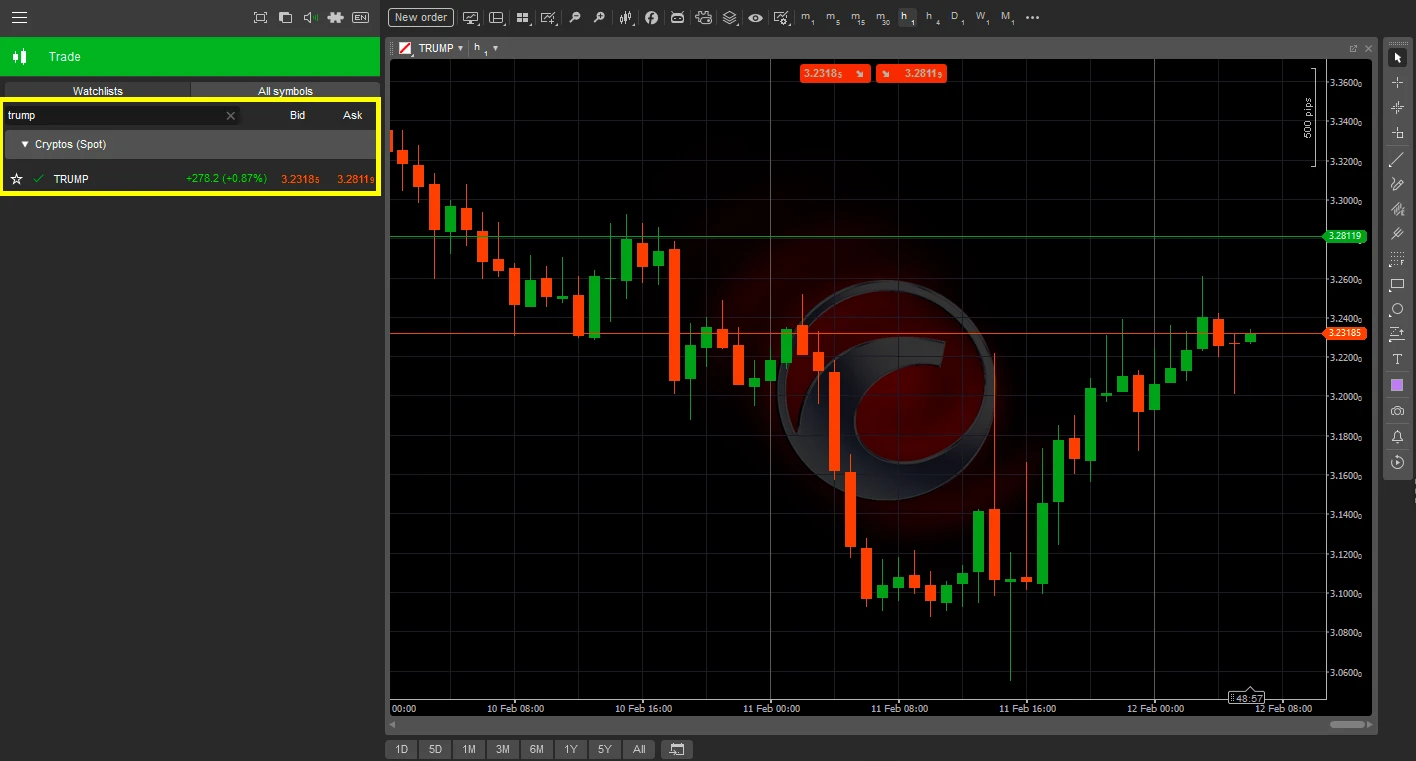Select the text annotation tool
Screen dimensions: 1416x761
tap(1397, 359)
